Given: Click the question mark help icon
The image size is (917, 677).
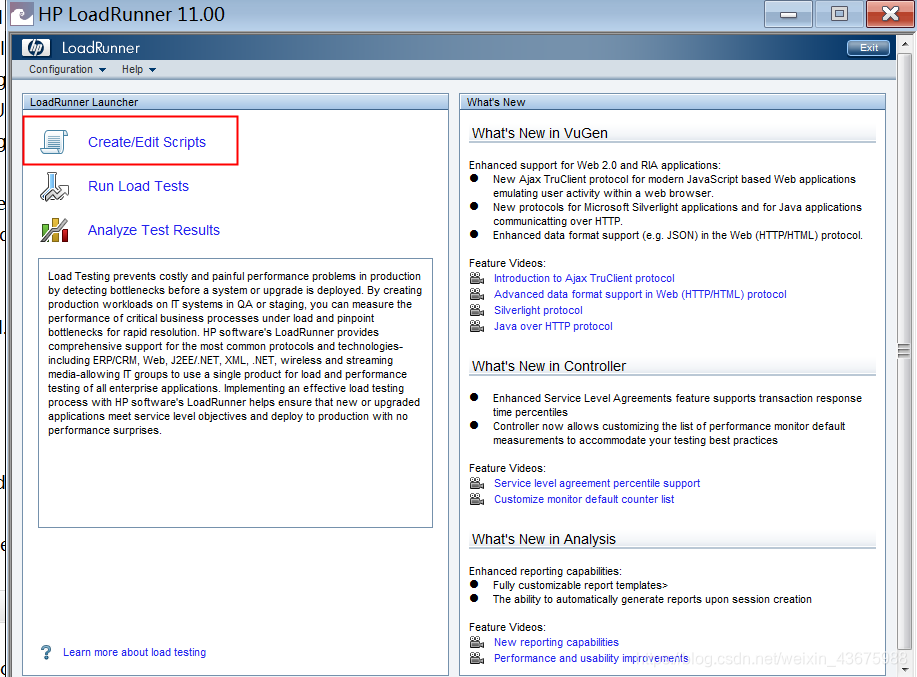Looking at the screenshot, I should 46,652.
